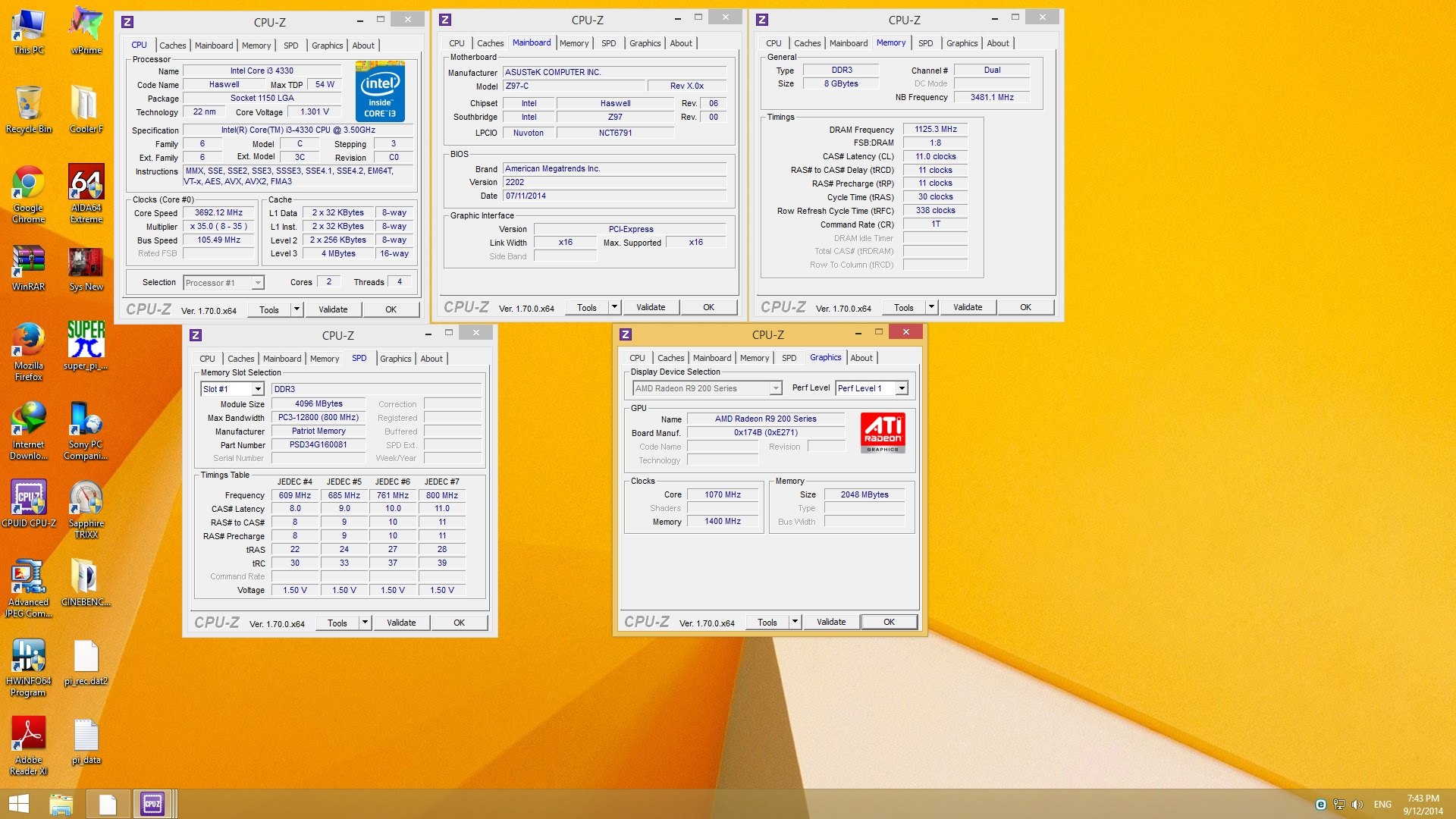Select SPD tab in Memory tab window

(x=925, y=43)
